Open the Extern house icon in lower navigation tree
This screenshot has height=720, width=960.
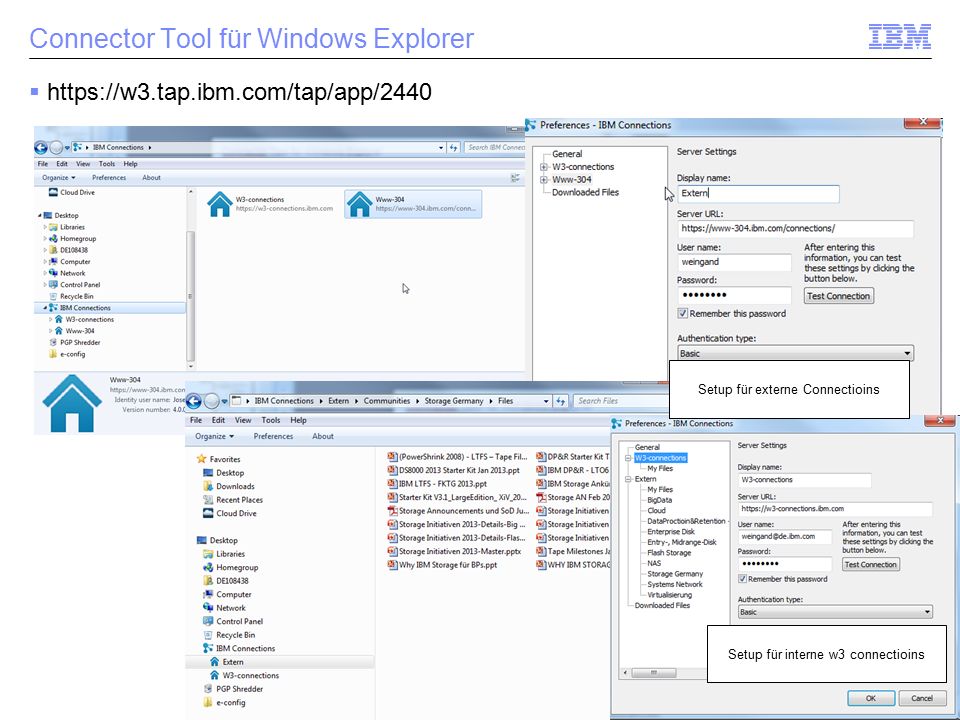coord(214,662)
